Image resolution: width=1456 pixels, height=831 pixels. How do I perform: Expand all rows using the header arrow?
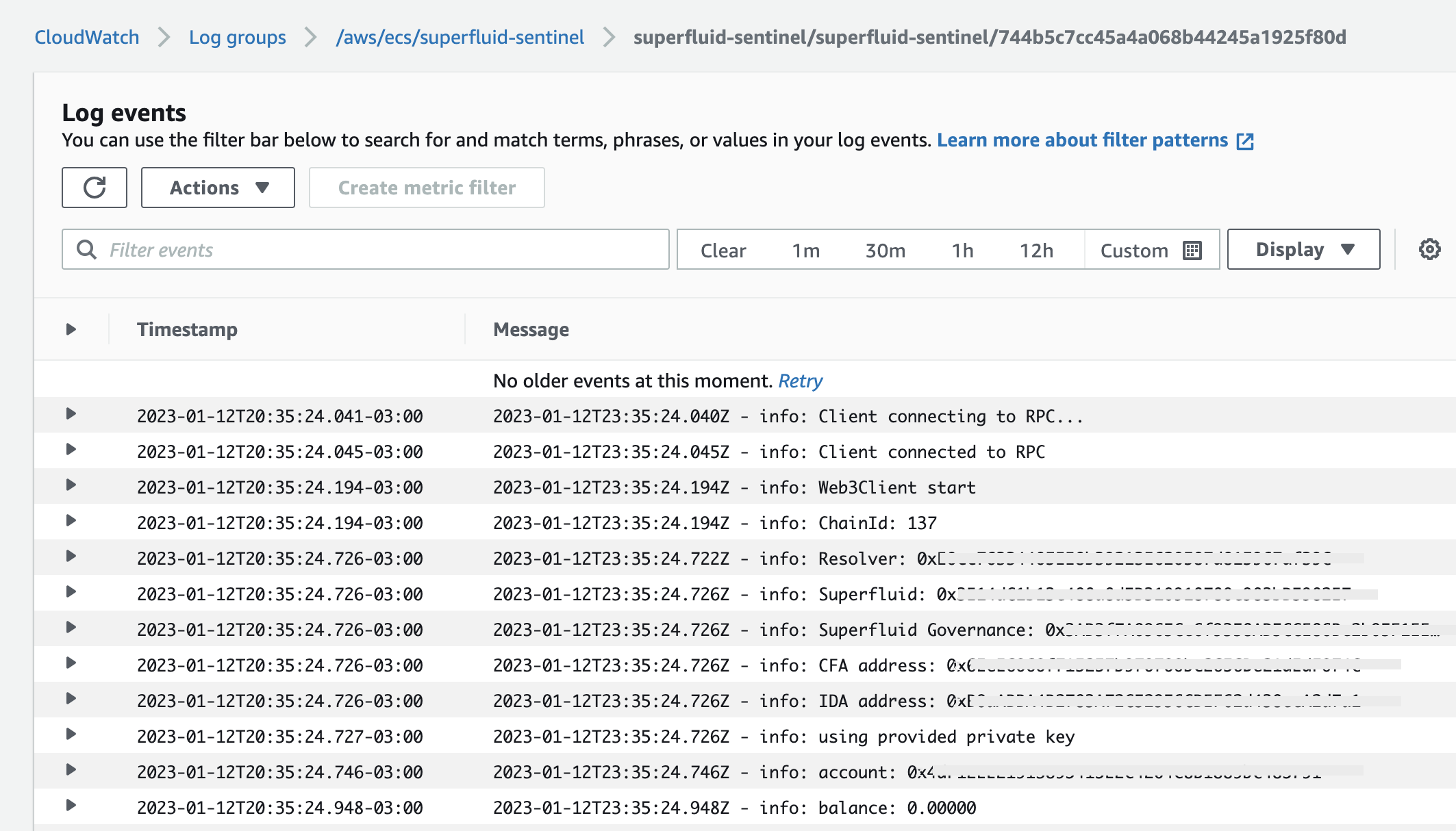point(71,329)
